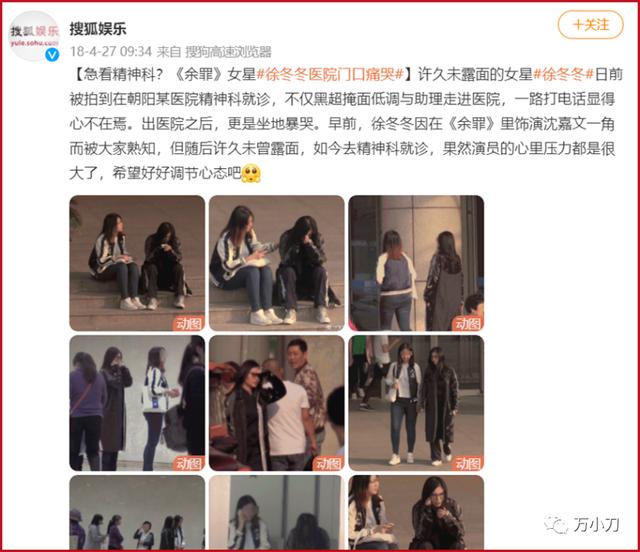Open third thumbnail of women by building entrance

point(416,263)
